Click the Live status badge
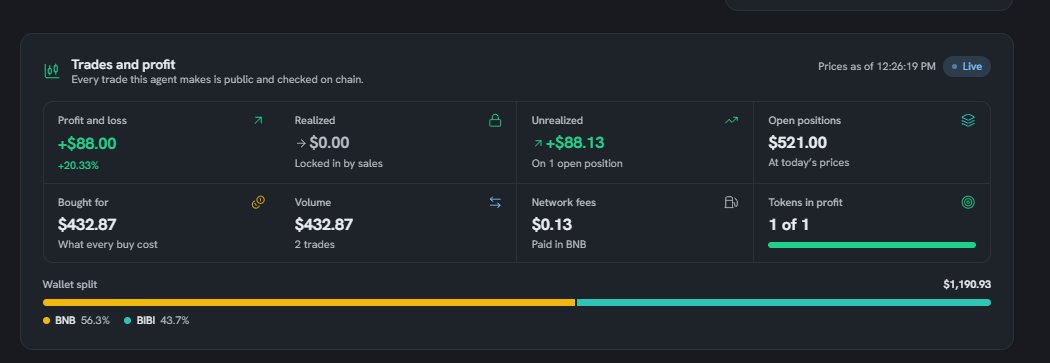 coord(966,66)
